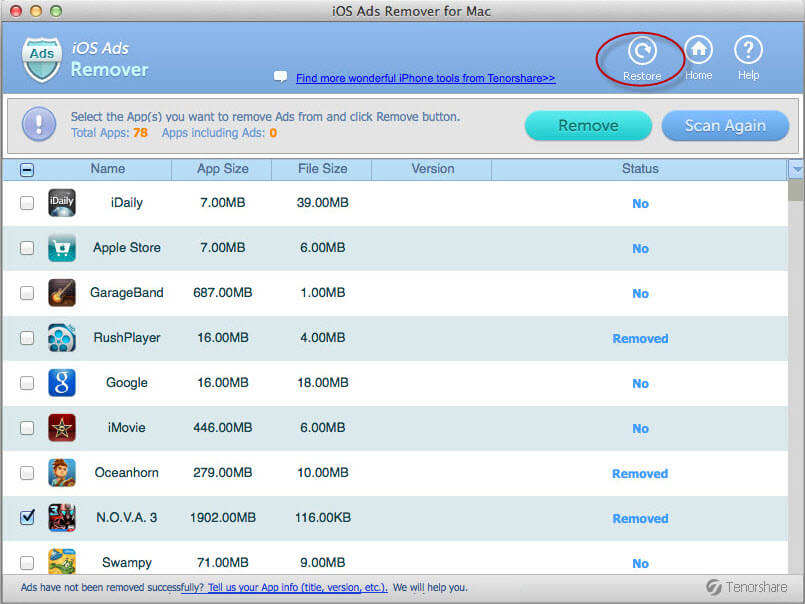Check the iMovie checkbox
This screenshot has height=604, width=805.
pos(27,428)
